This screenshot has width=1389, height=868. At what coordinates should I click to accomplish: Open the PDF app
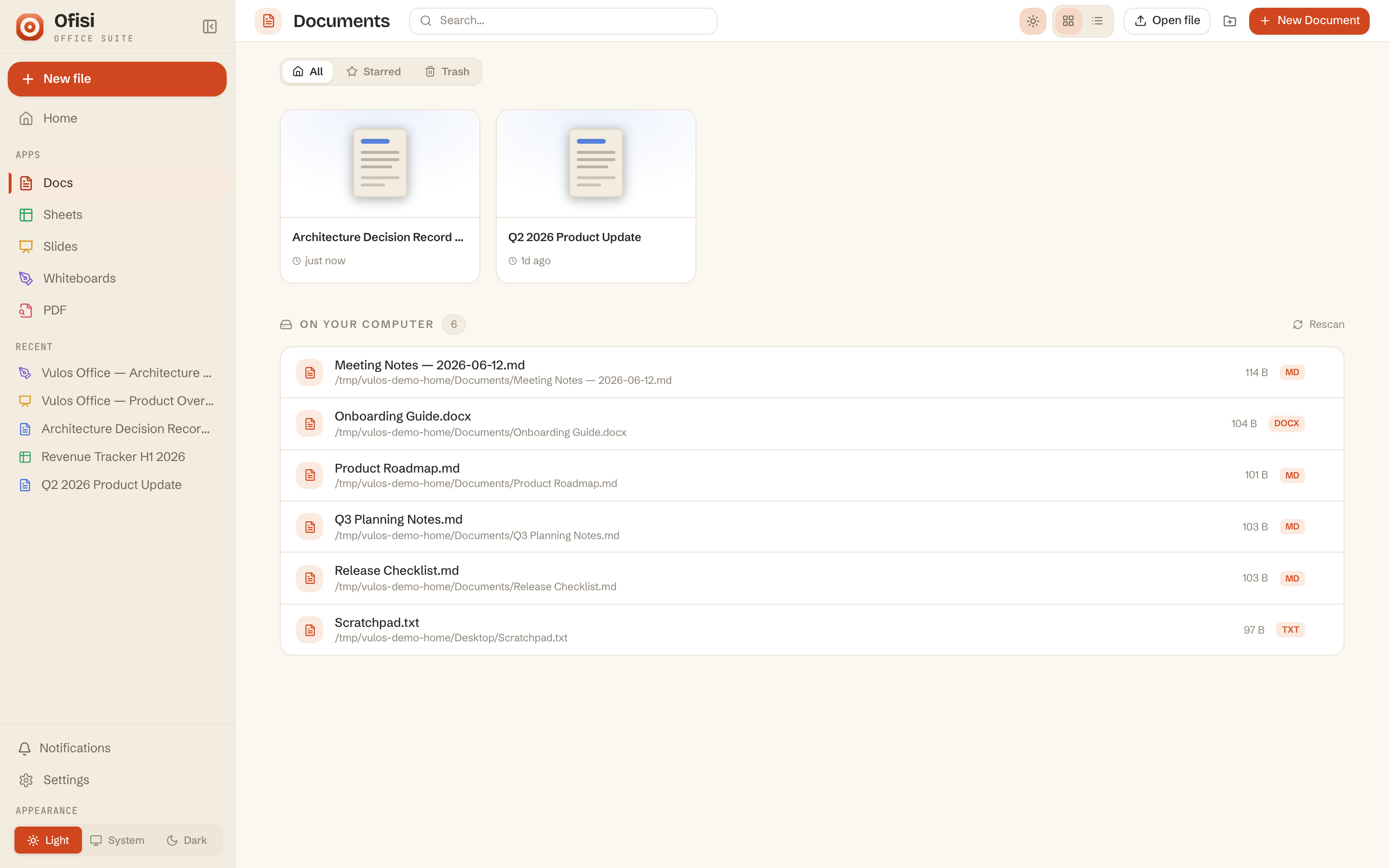(117, 311)
